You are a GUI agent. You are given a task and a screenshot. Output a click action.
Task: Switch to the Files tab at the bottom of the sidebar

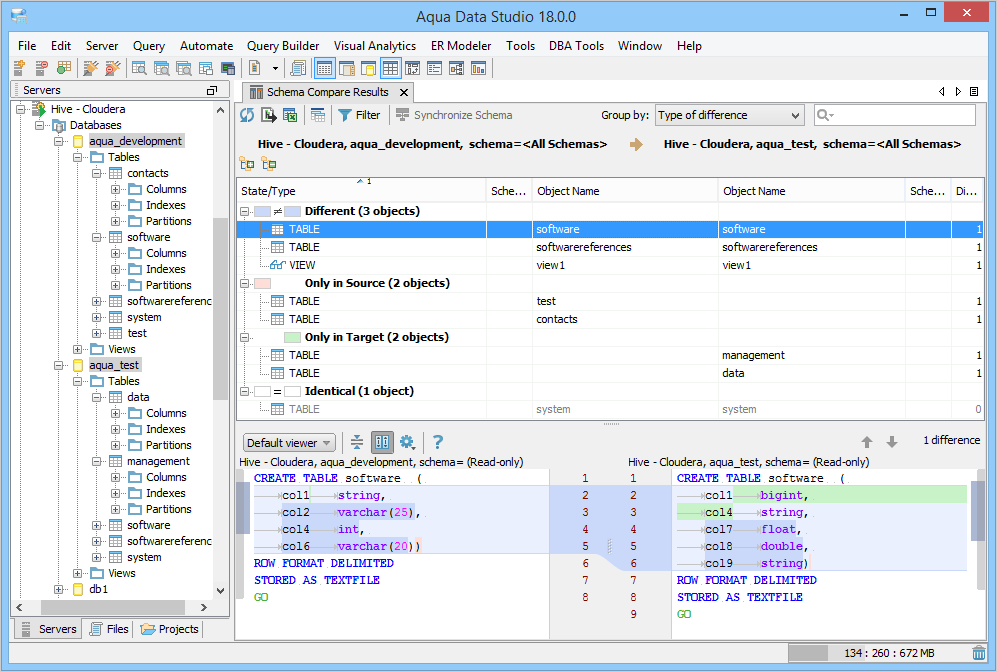(x=109, y=629)
